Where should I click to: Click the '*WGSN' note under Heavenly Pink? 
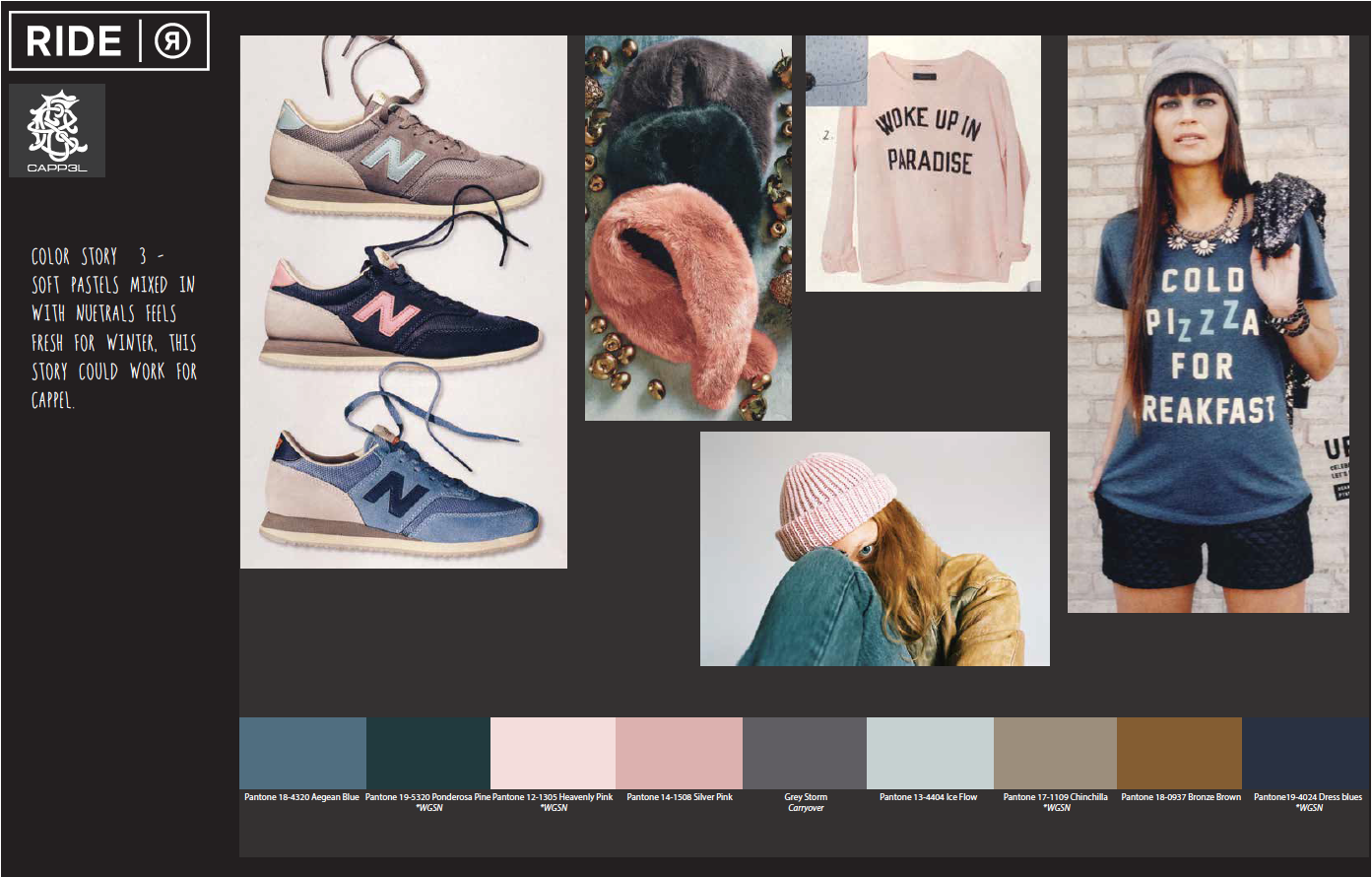tap(554, 808)
